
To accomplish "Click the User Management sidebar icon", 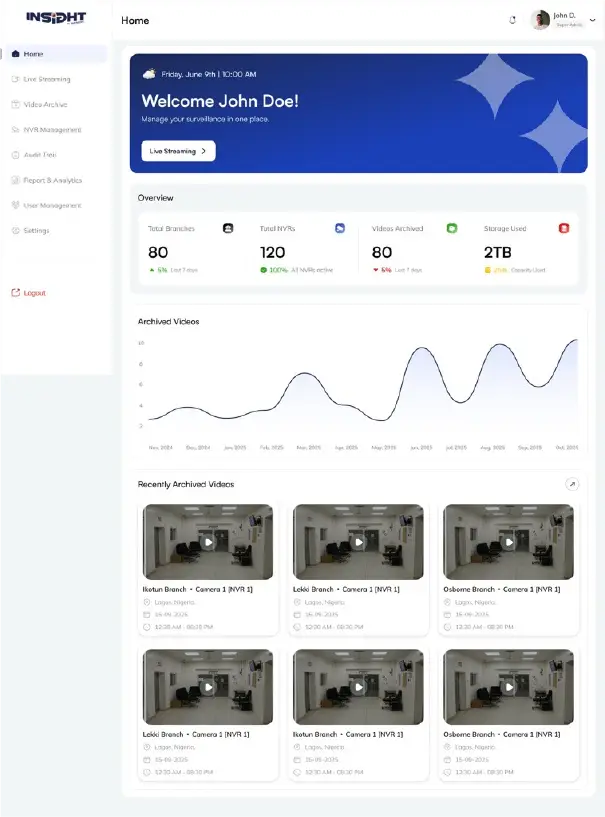I will click(16, 205).
